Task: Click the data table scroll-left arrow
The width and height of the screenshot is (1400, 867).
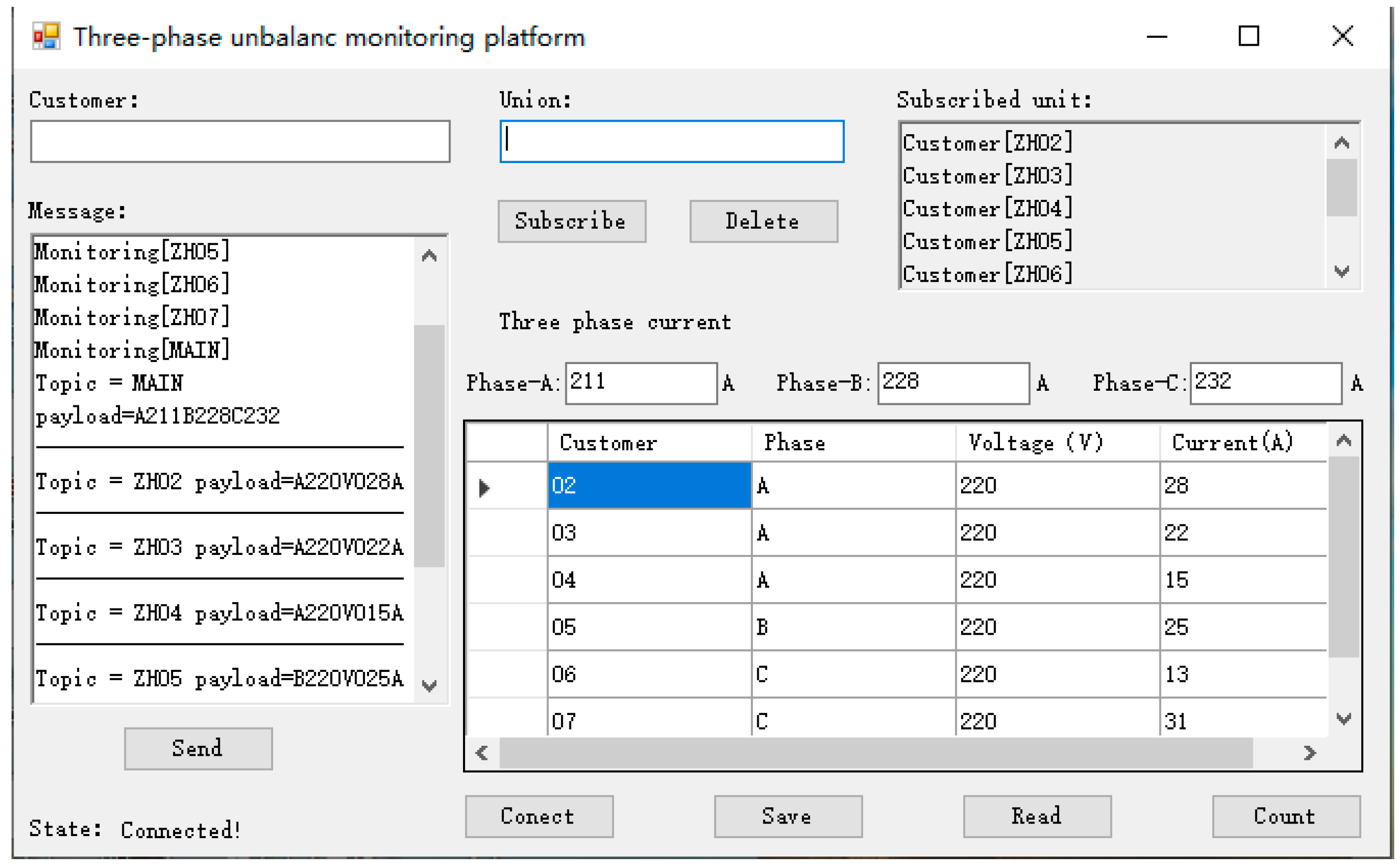Action: [481, 752]
